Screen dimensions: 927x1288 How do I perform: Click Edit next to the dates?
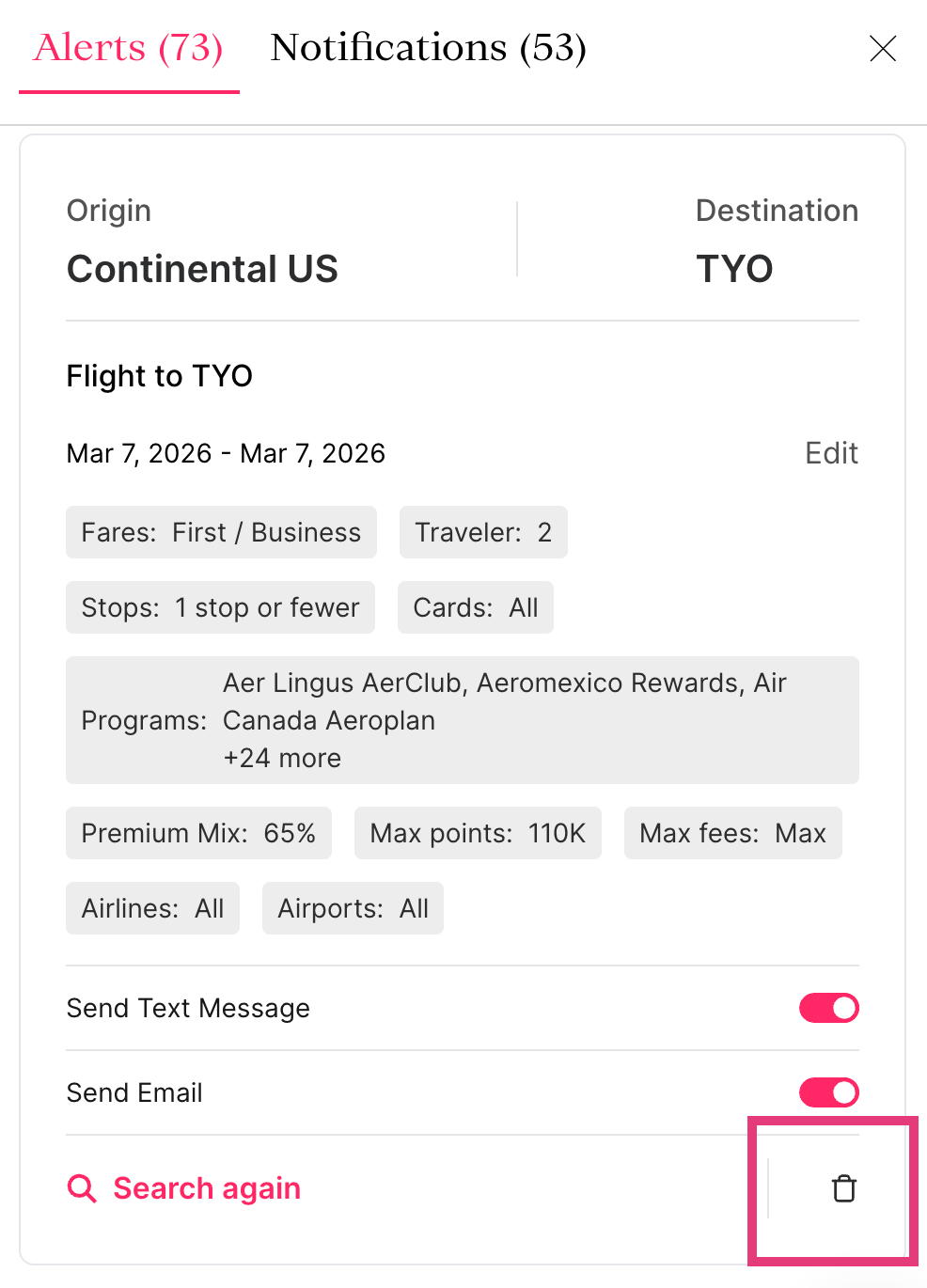pyautogui.click(x=831, y=453)
